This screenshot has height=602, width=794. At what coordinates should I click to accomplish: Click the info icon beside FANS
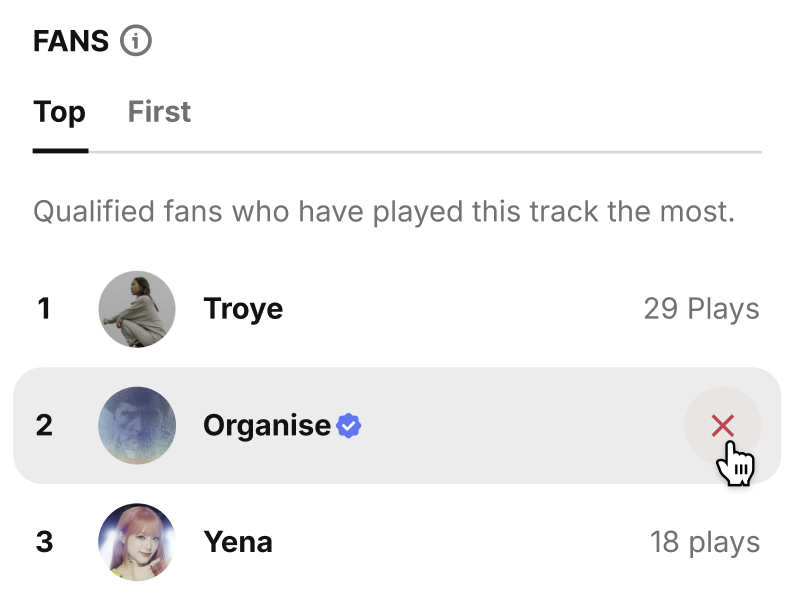click(x=136, y=41)
